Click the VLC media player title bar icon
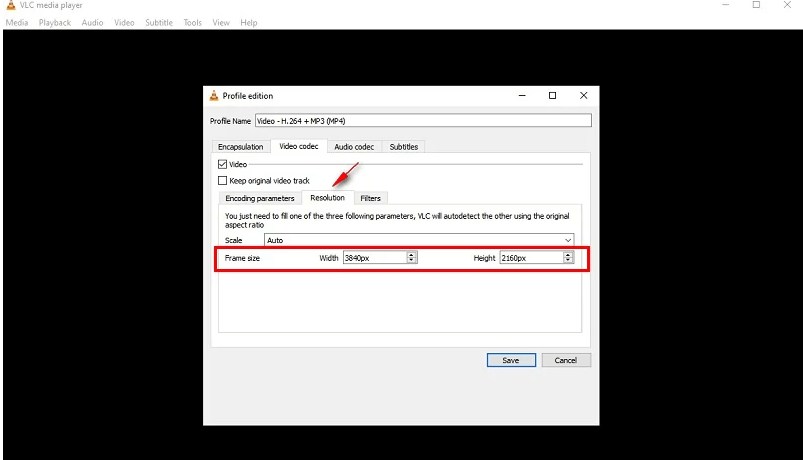 coord(11,5)
